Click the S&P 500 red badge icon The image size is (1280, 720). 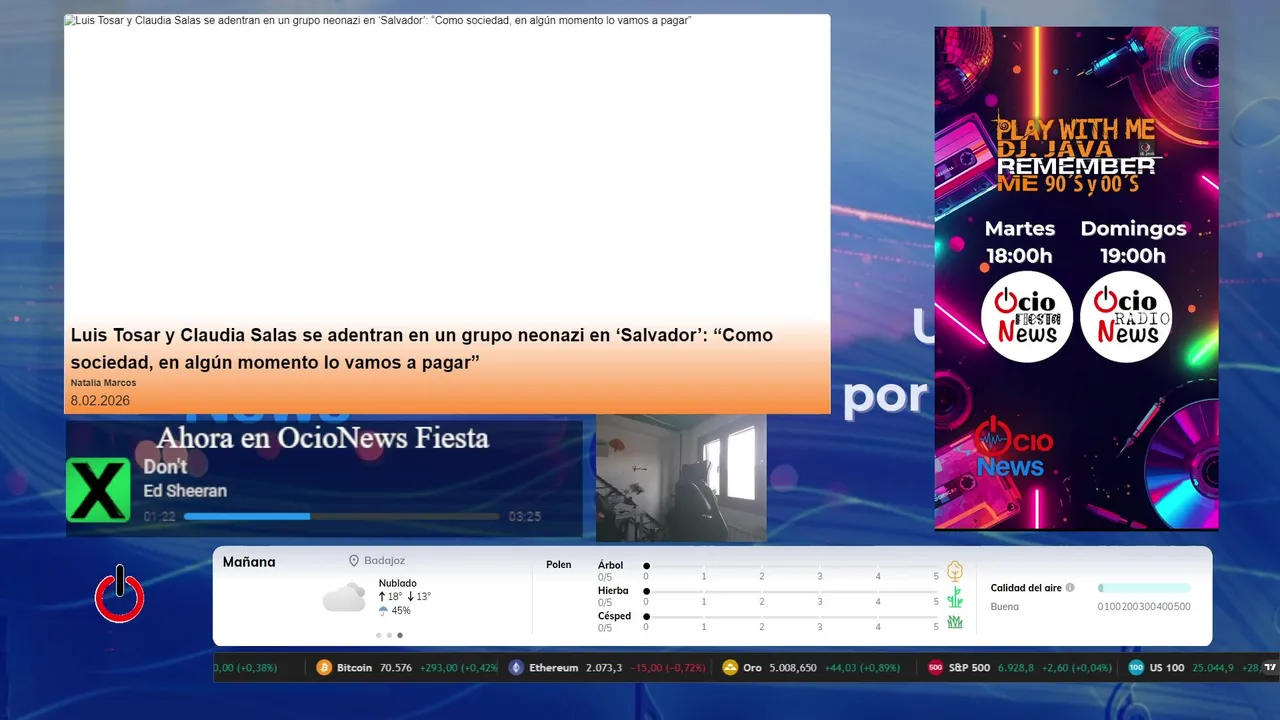tap(936, 668)
